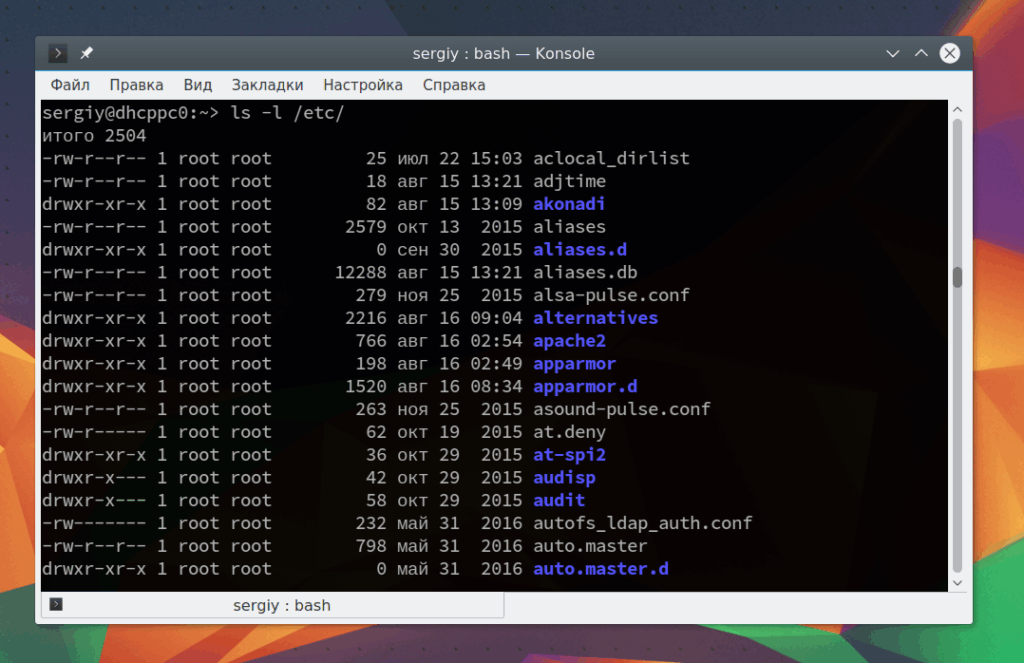
Task: Close the Konsole window
Action: point(950,53)
